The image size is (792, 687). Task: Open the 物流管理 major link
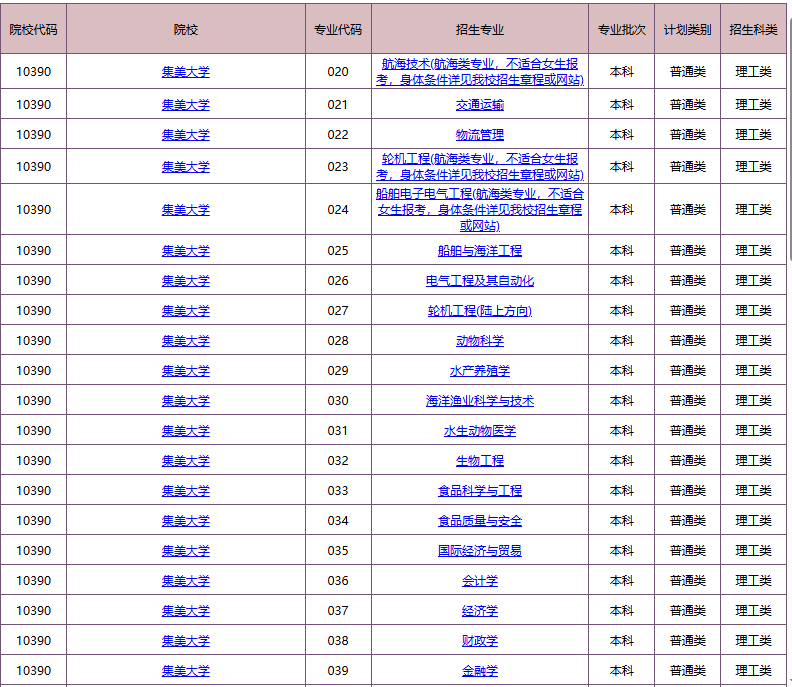click(480, 134)
